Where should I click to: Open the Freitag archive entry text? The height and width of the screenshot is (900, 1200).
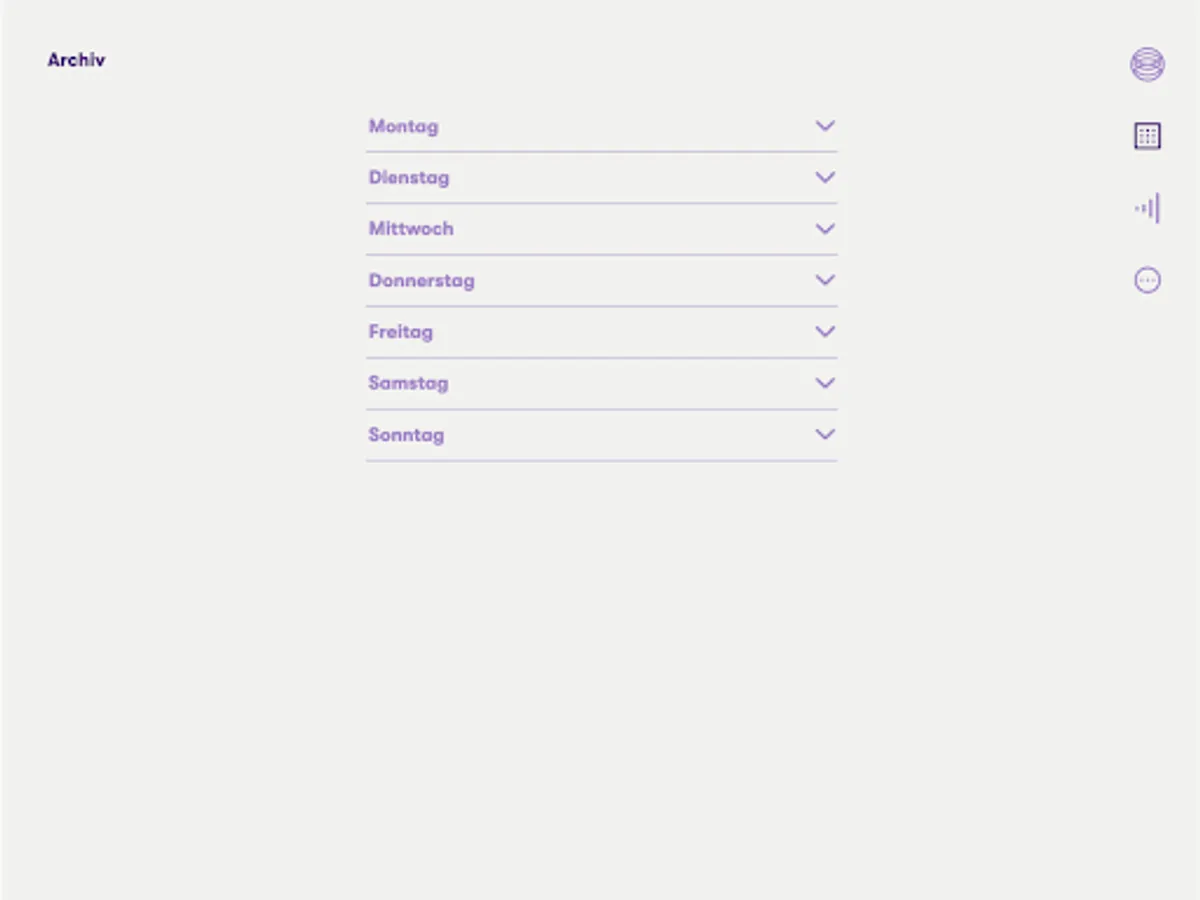400,332
